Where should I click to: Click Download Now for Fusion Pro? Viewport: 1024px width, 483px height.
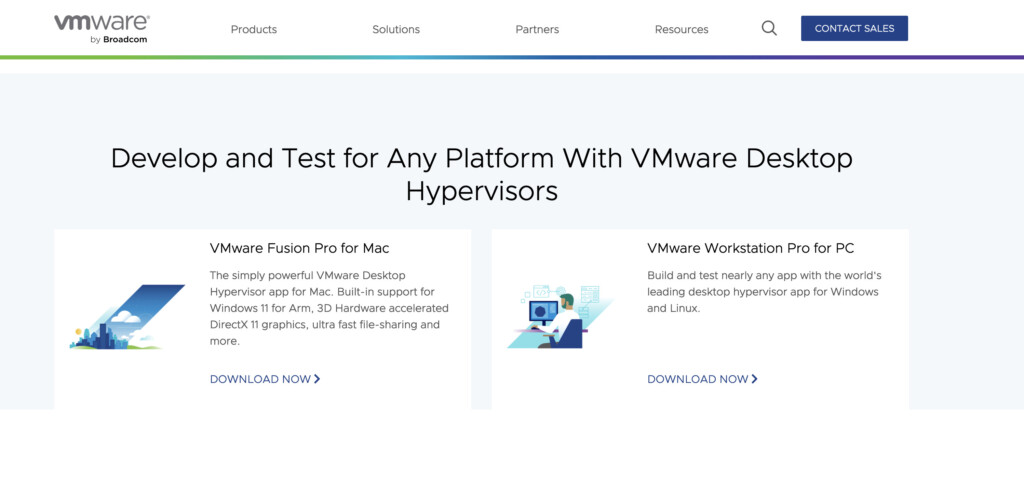point(265,379)
